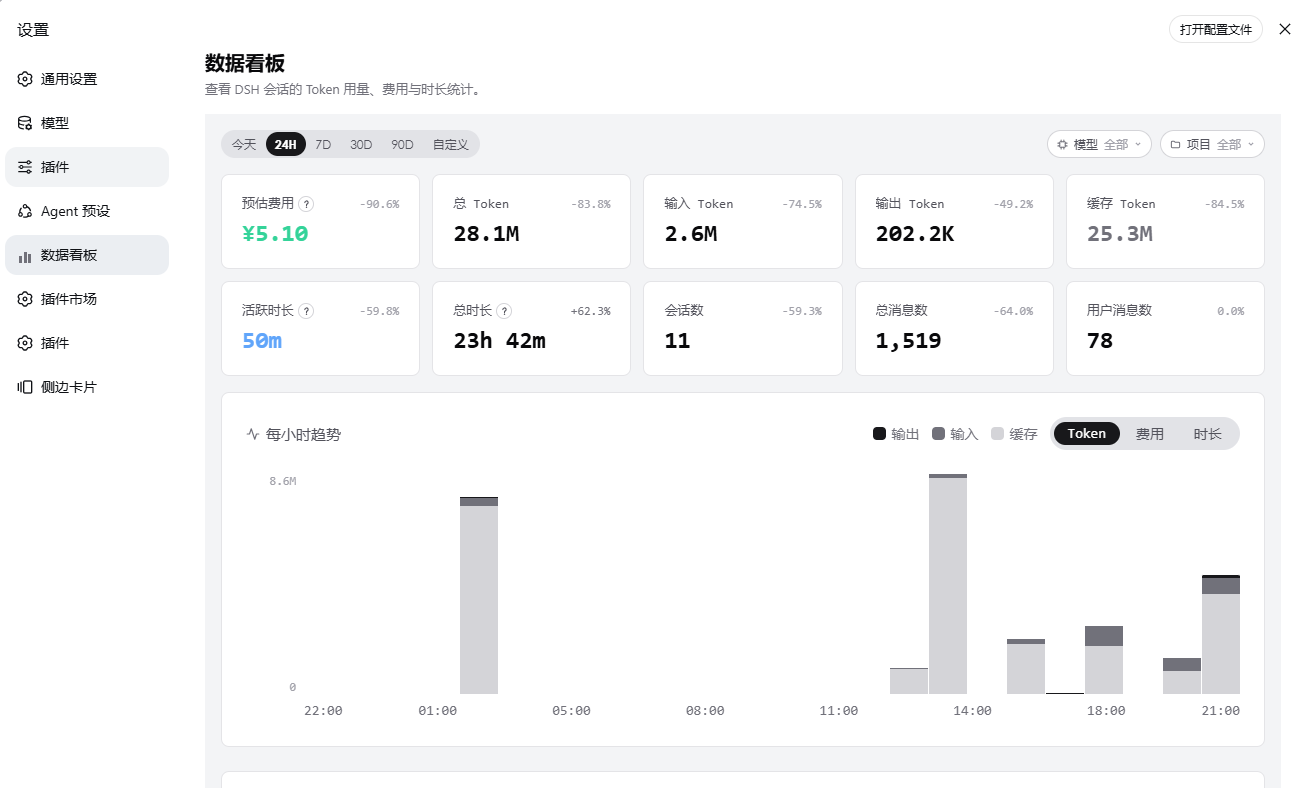Click the 总消息数 1,519 value
Viewport: 1303px width, 788px height.
point(908,341)
